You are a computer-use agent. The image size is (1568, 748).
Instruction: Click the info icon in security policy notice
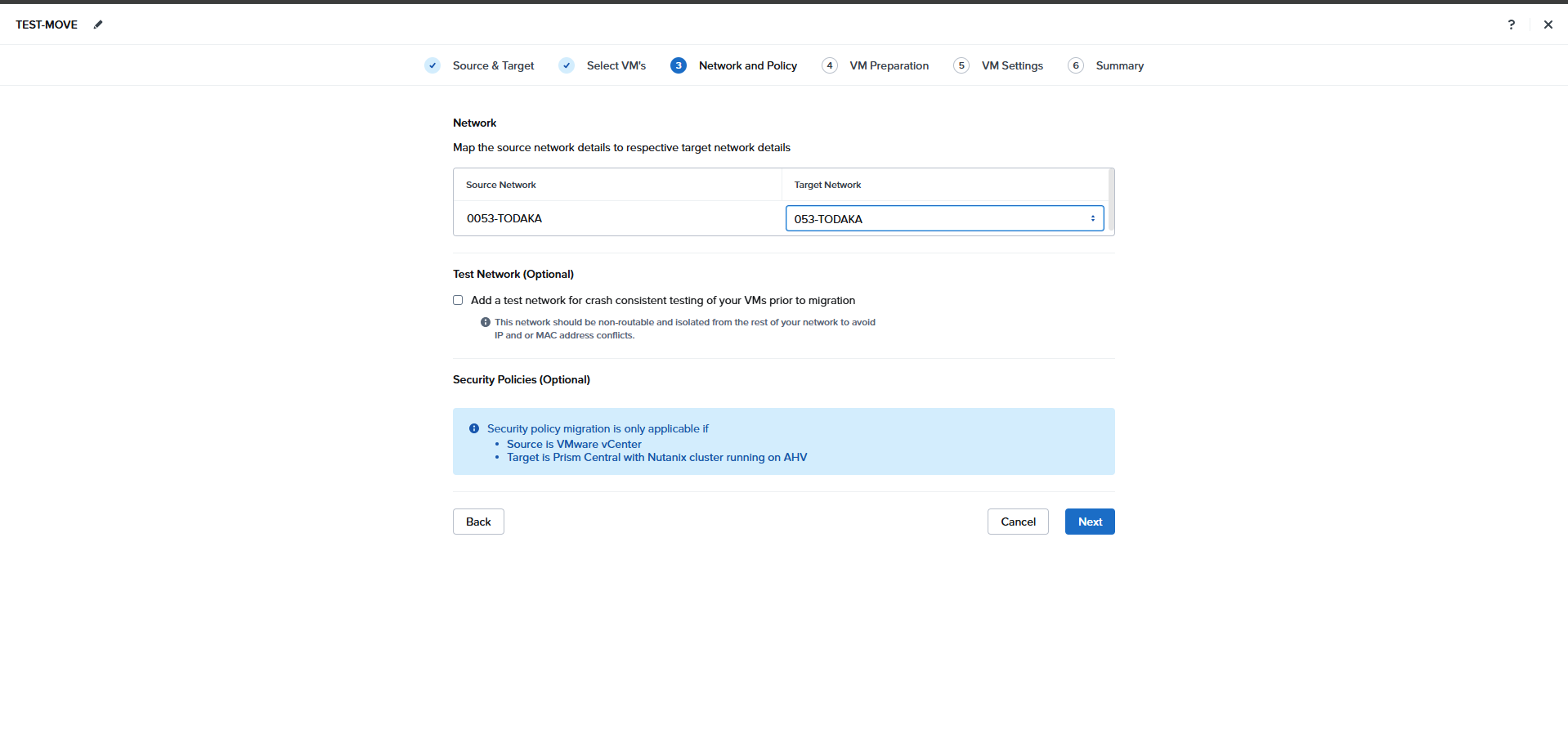coord(474,428)
